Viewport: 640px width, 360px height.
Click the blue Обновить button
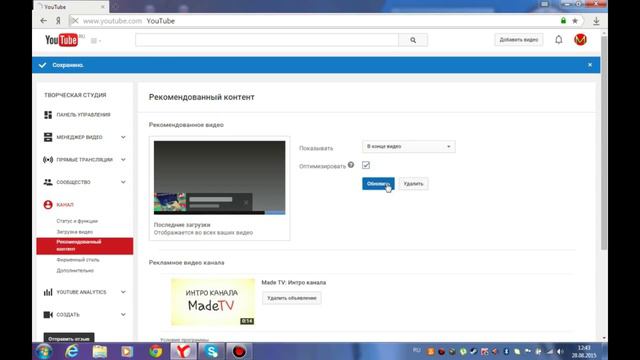tap(378, 184)
